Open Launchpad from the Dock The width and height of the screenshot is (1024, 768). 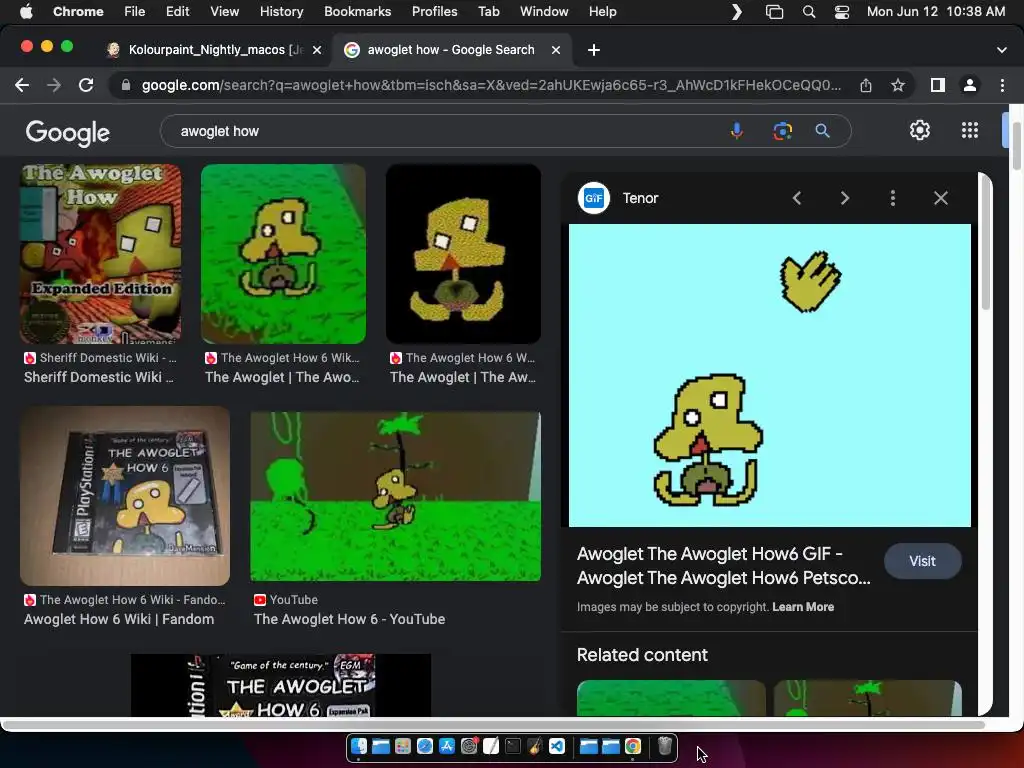(403, 746)
